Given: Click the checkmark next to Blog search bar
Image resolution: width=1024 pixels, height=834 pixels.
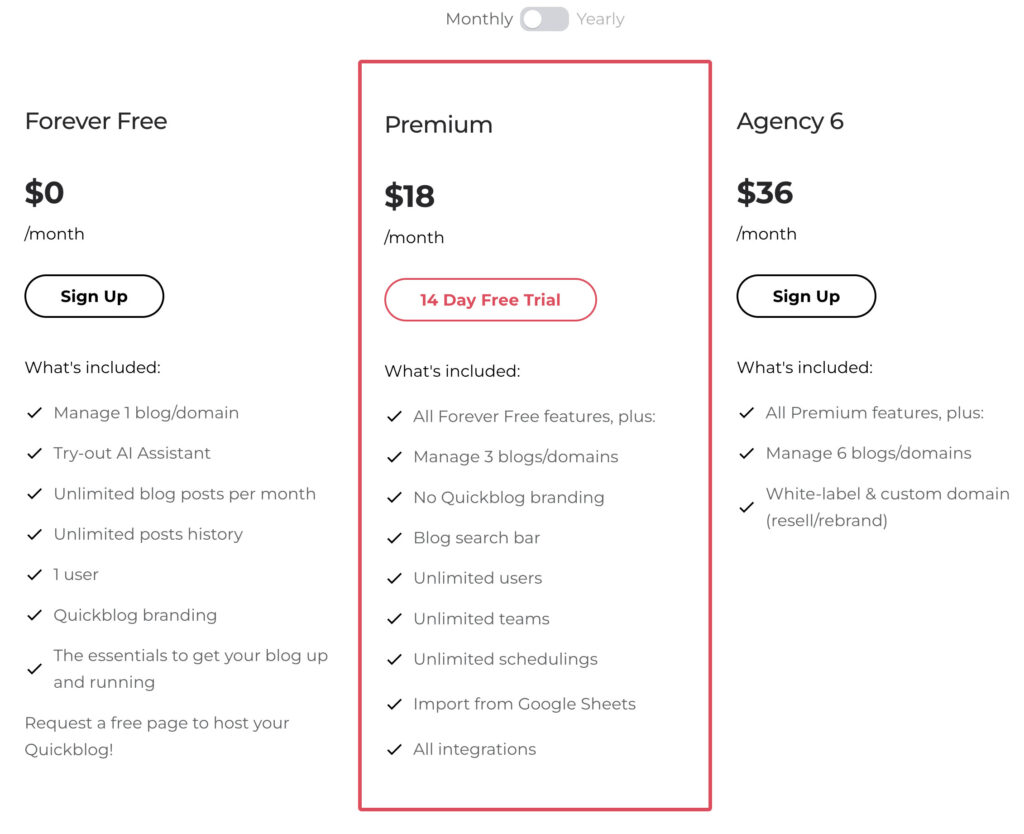Looking at the screenshot, I should (394, 538).
